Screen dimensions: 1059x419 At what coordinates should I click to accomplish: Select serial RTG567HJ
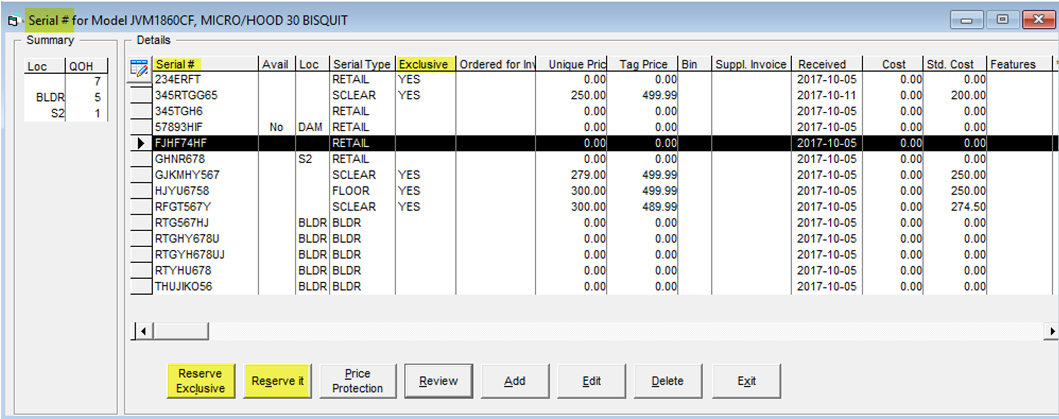(205, 223)
